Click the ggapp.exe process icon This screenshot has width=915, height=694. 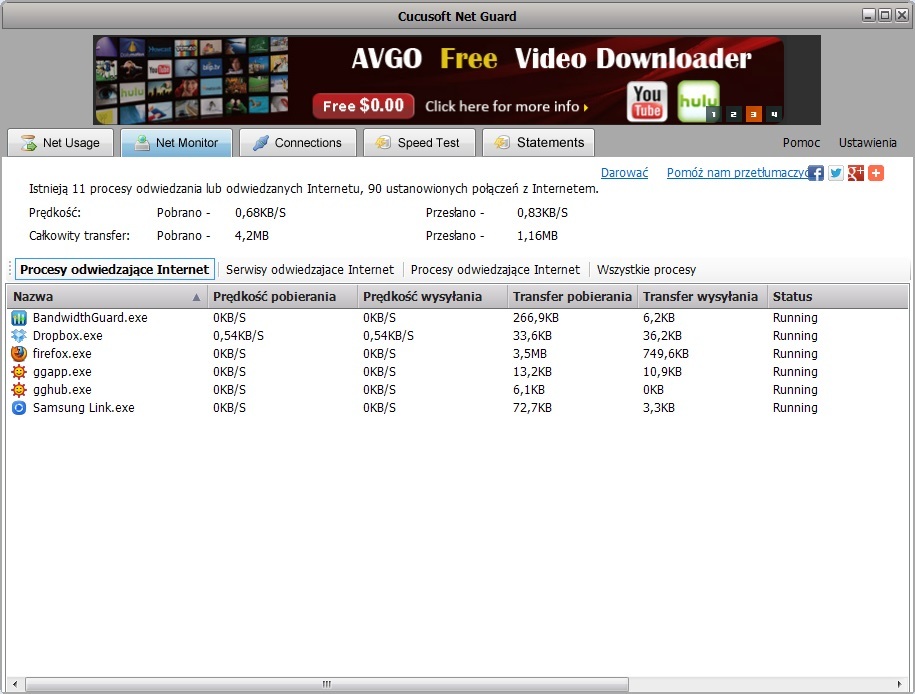click(19, 372)
